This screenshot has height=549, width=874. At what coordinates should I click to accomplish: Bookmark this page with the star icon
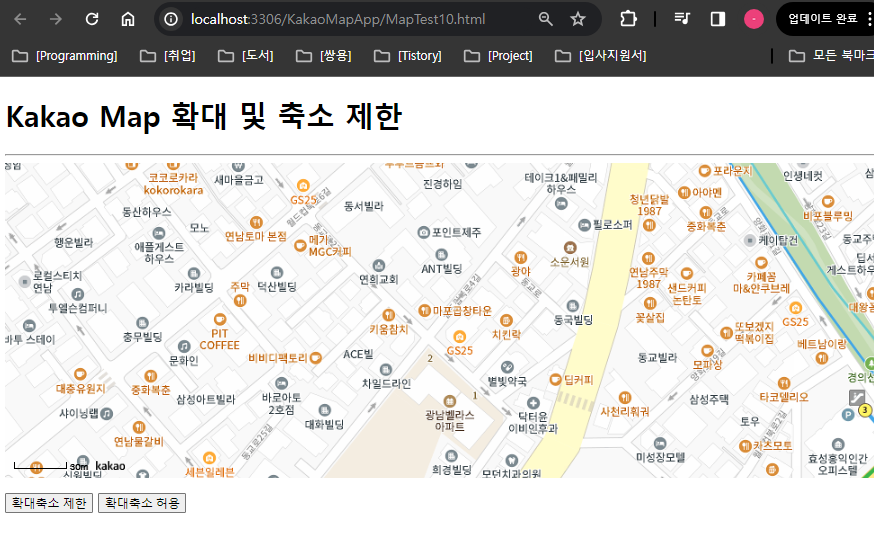click(x=578, y=19)
